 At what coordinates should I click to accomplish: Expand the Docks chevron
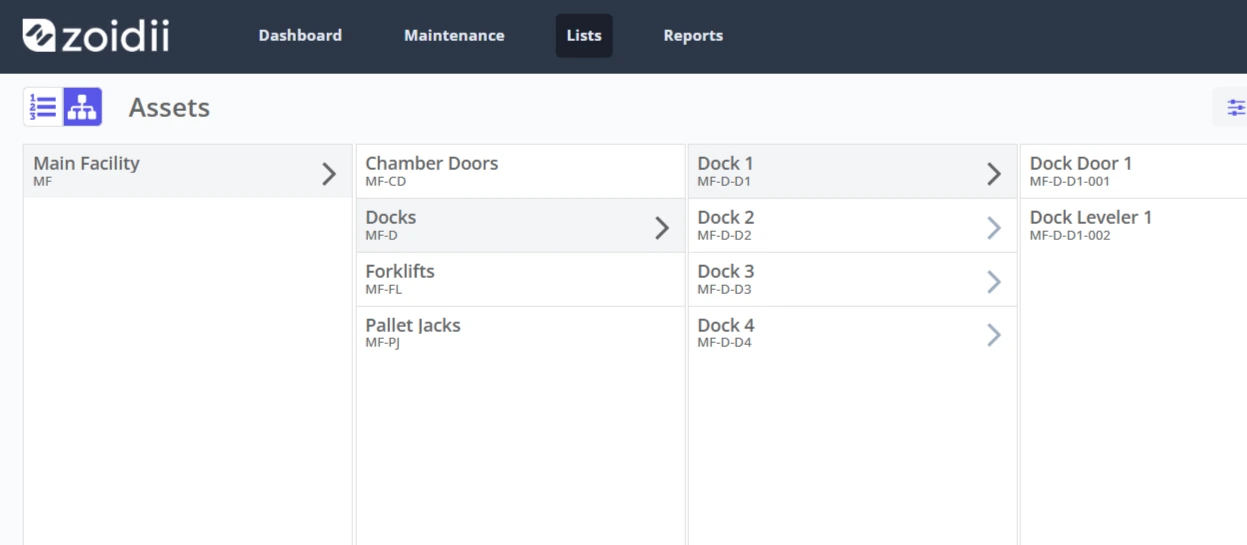(661, 227)
